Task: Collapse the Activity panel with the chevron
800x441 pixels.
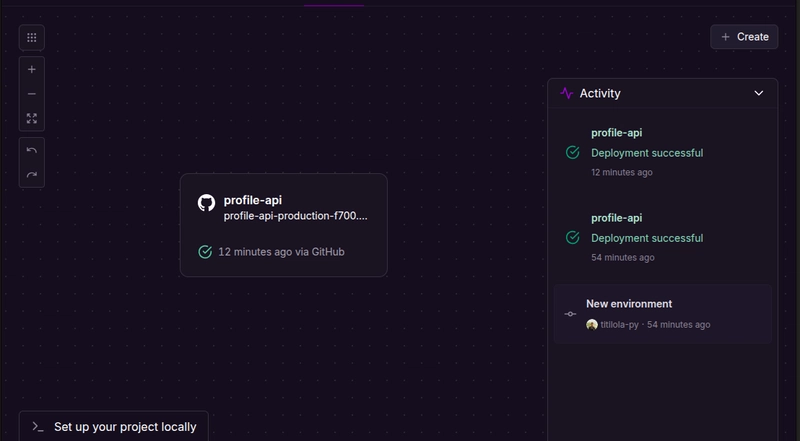Action: pos(758,93)
